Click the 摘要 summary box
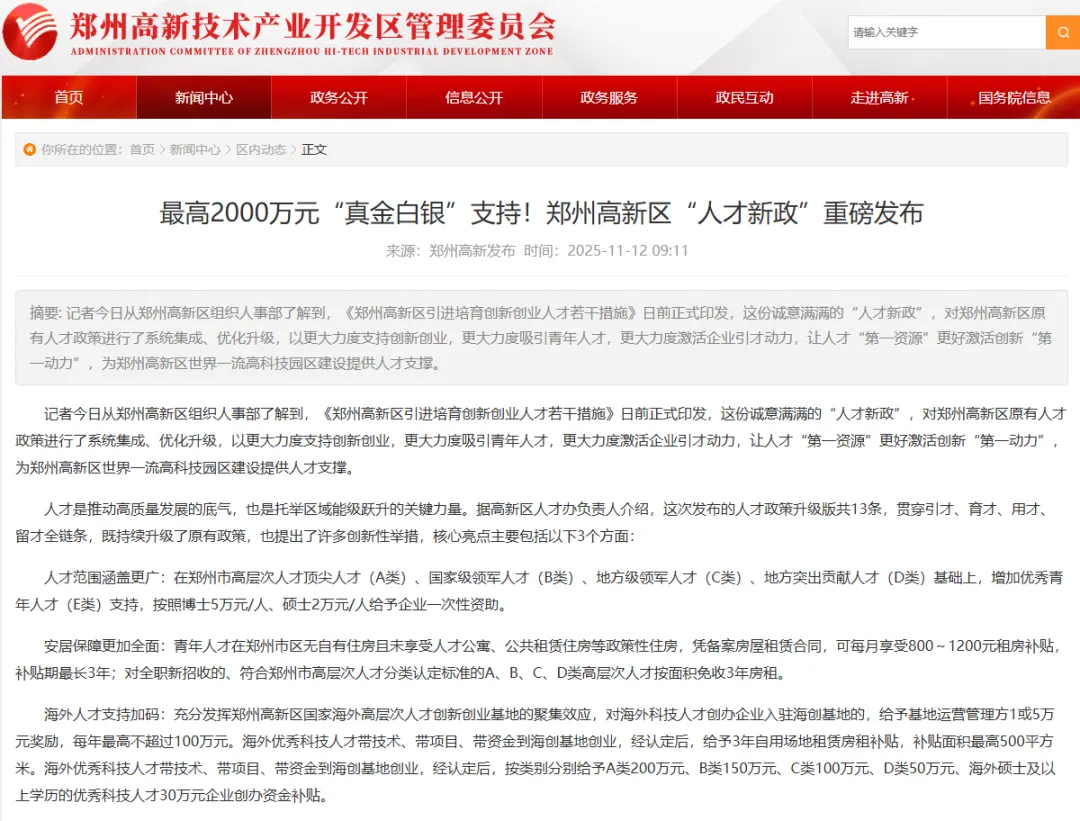 541,337
